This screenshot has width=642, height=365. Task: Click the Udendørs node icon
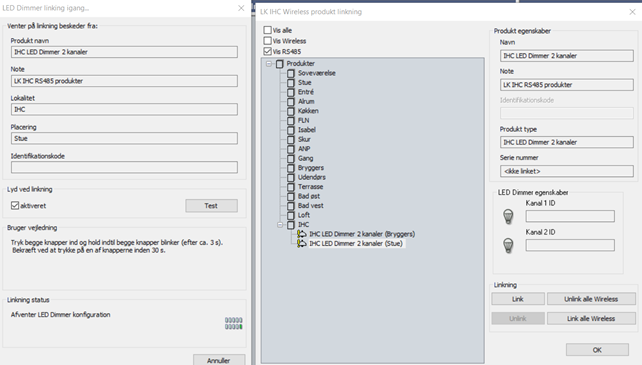pyautogui.click(x=291, y=177)
